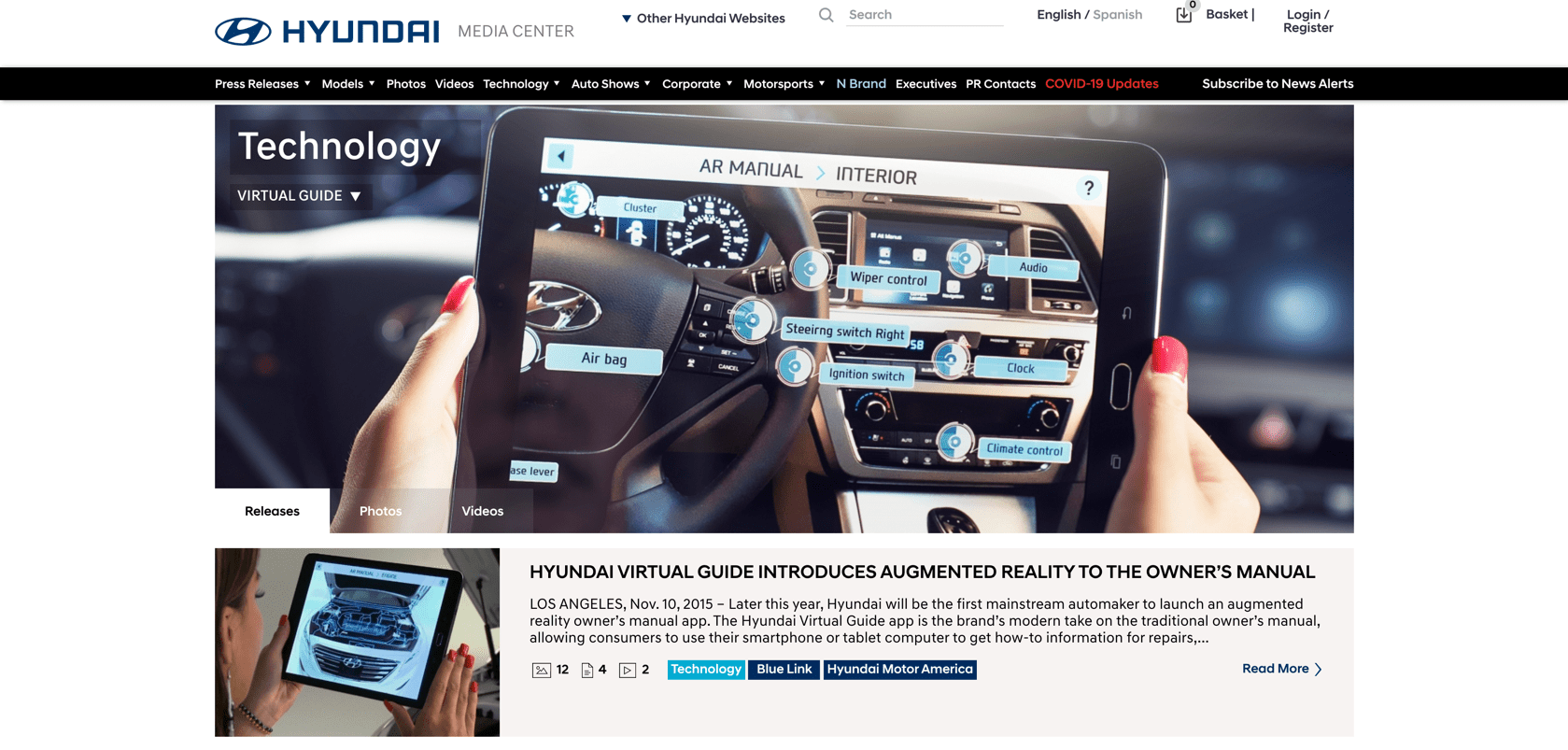Switch to the Videos tab below banner
The width and height of the screenshot is (1568, 750).
[483, 511]
